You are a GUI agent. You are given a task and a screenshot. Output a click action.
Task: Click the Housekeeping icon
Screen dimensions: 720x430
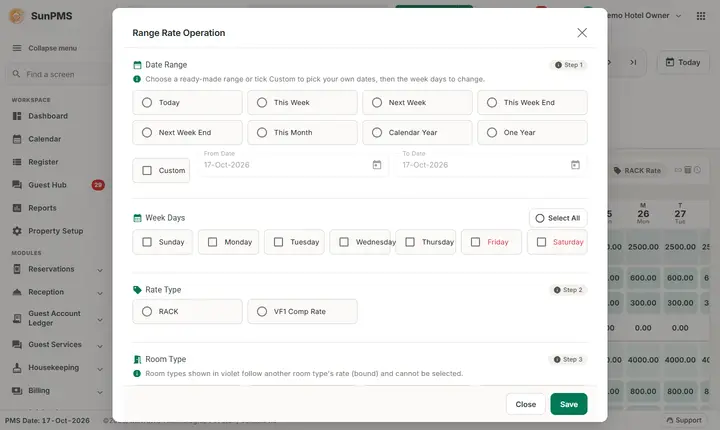pos(17,368)
